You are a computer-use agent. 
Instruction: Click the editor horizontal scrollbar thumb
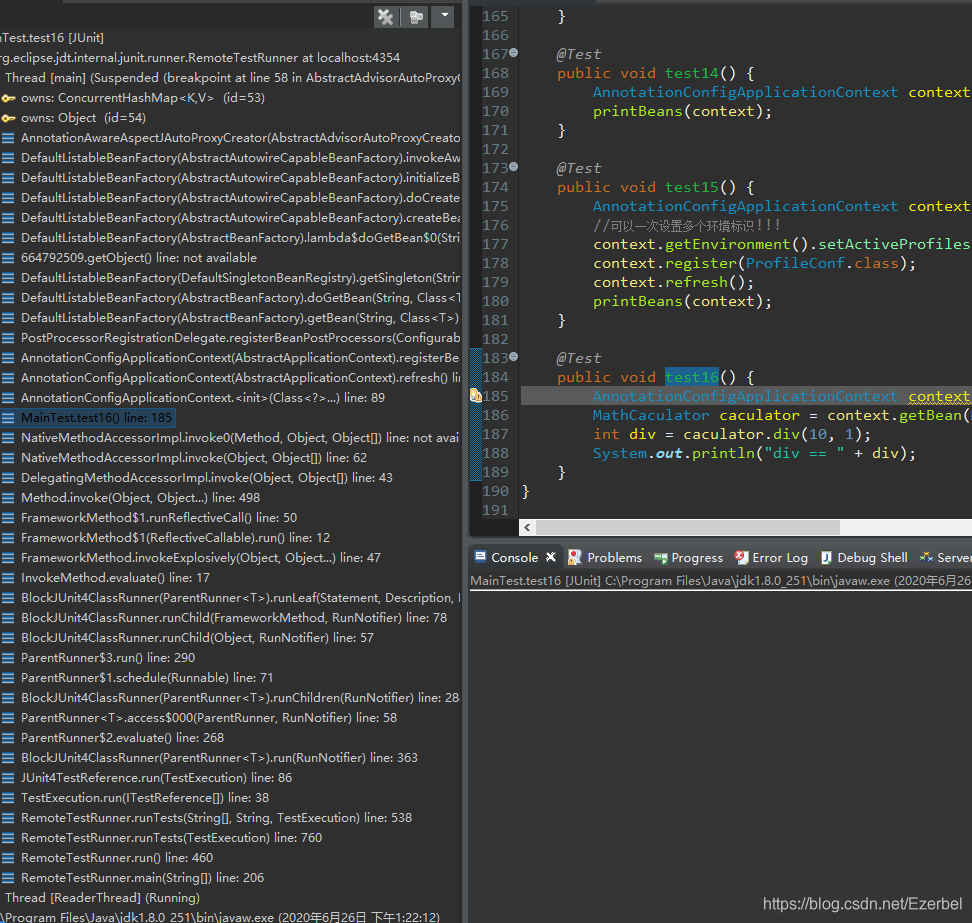coord(687,528)
